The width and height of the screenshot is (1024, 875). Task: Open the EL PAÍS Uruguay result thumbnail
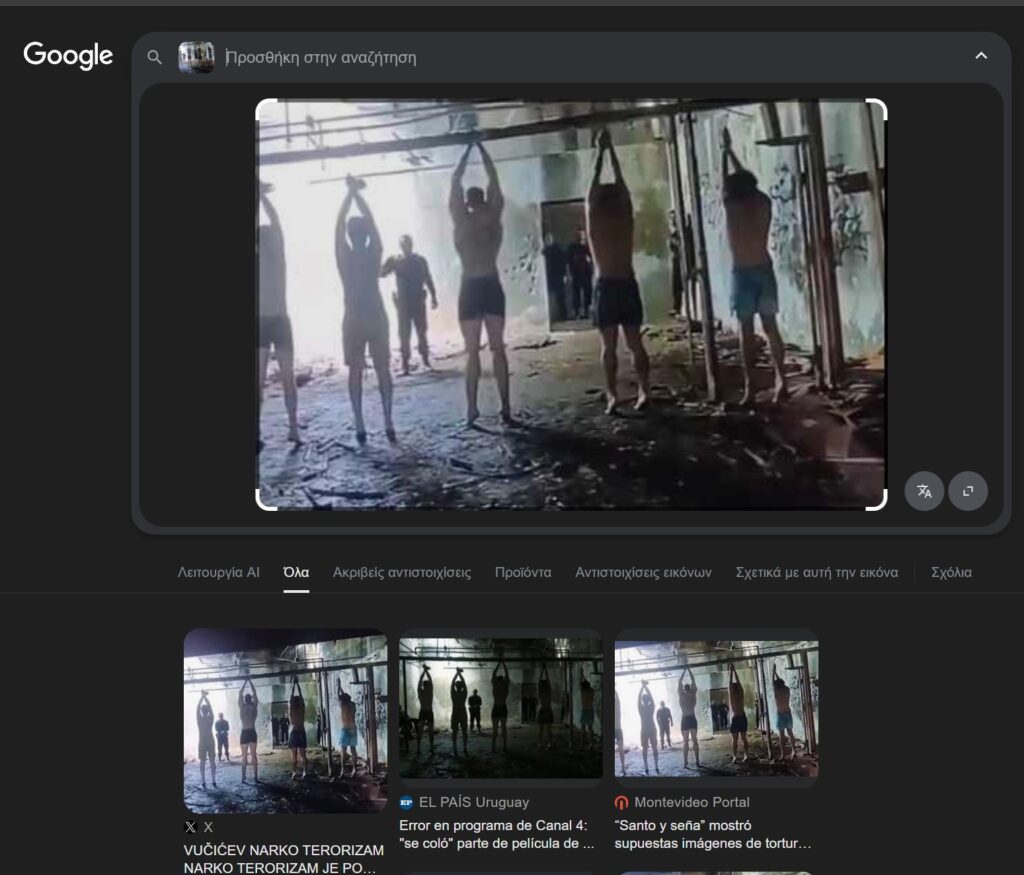point(500,708)
